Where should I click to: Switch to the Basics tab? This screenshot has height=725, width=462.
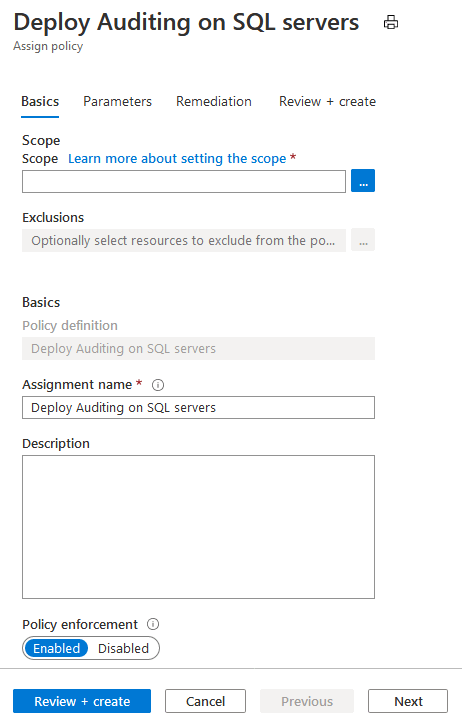coord(40,101)
